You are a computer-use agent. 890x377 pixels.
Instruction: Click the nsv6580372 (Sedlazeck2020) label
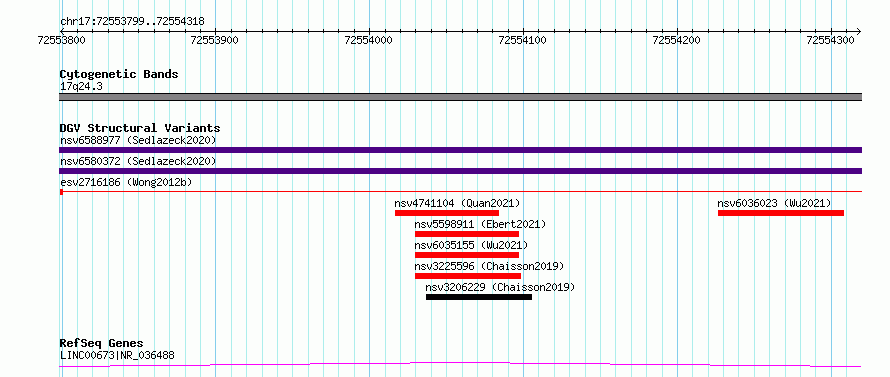(138, 161)
